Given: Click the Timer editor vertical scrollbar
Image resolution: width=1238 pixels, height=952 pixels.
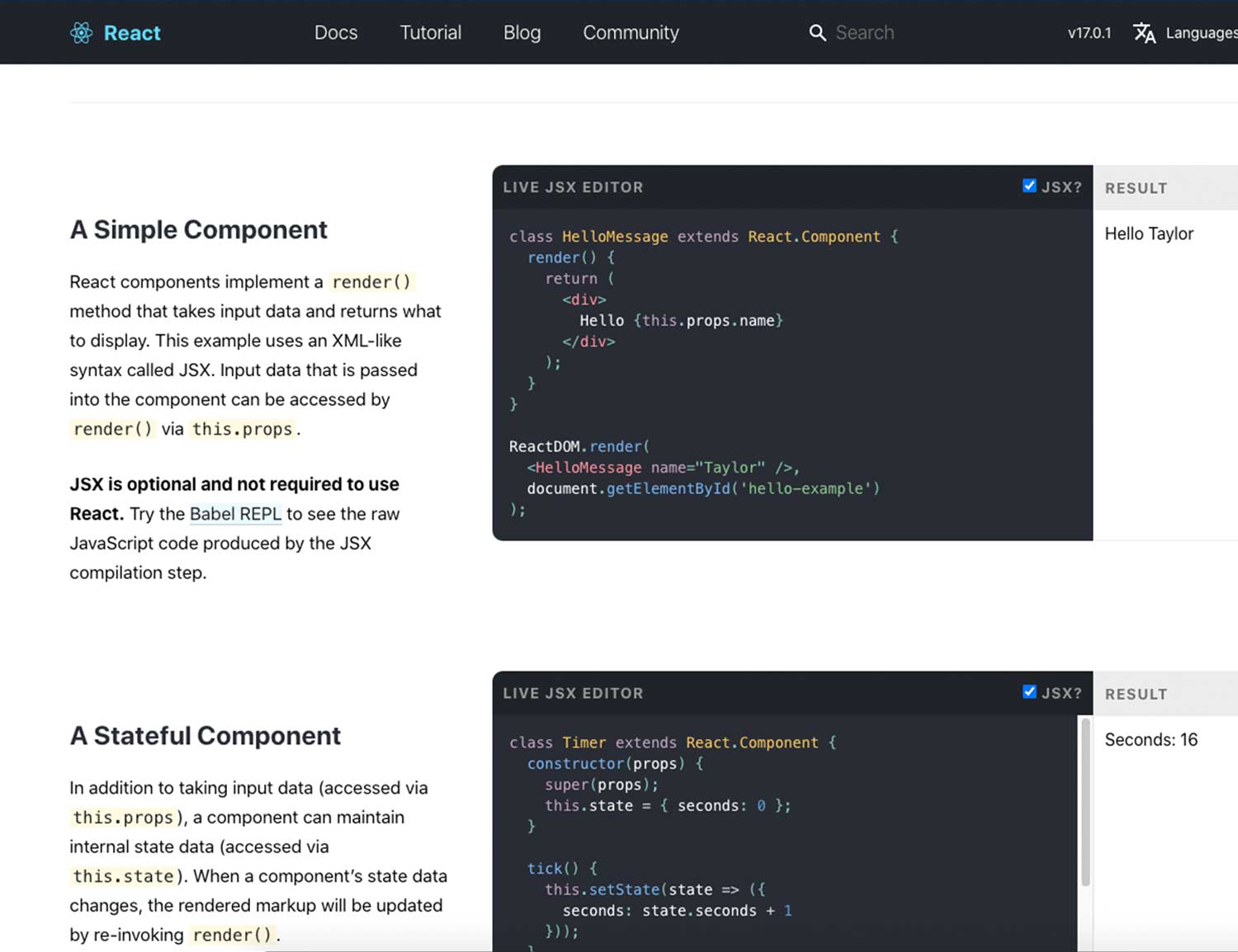Looking at the screenshot, I should 1085,802.
